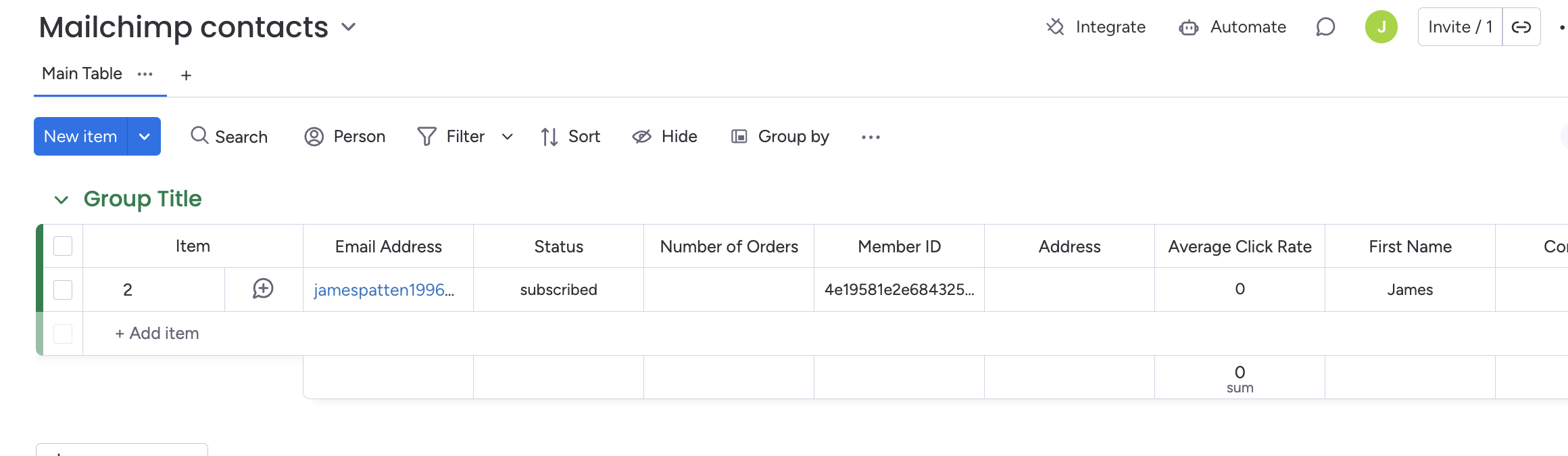Click the Invite / 1 button

coord(1460,27)
